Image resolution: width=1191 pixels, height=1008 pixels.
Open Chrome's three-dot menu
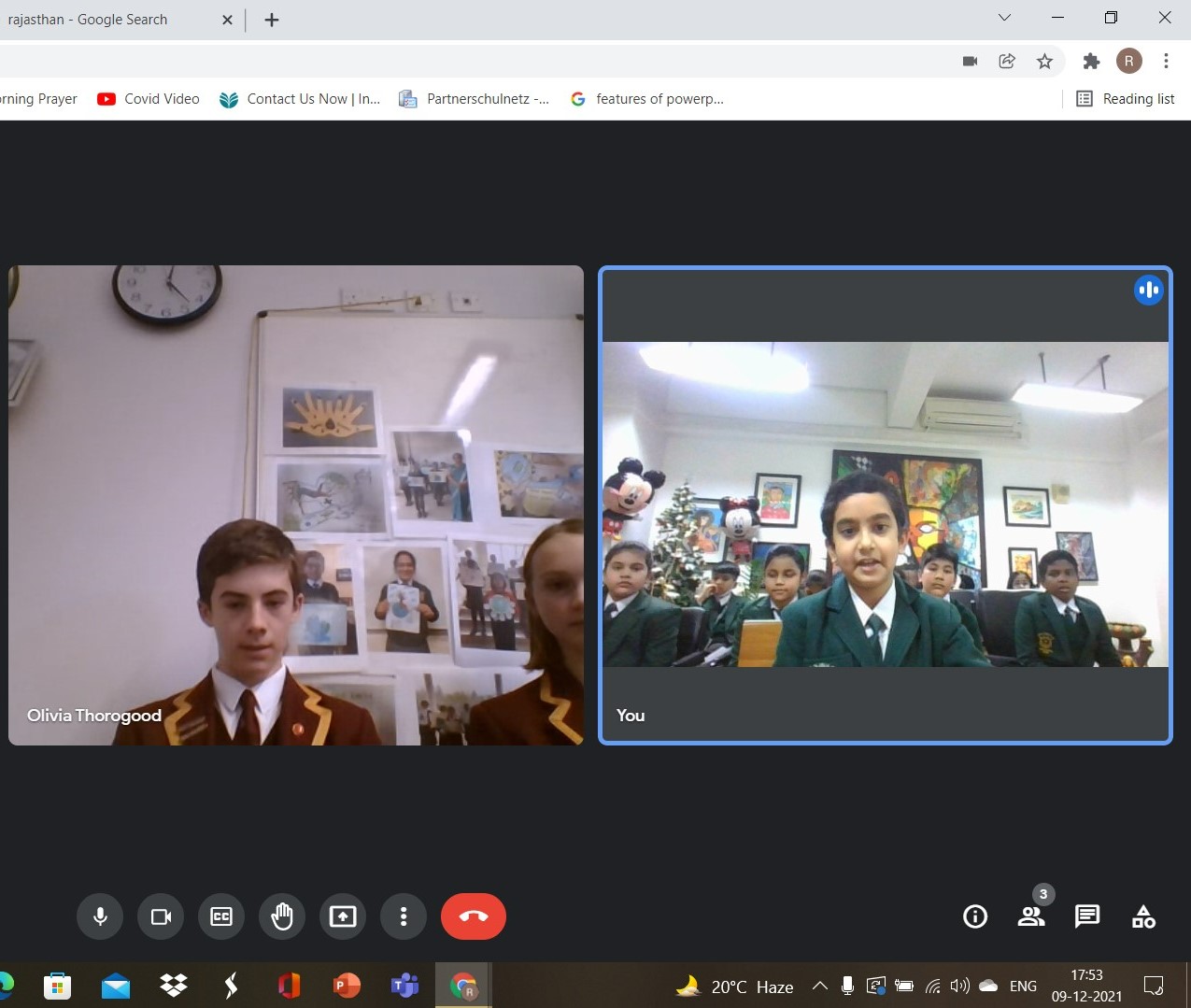point(1166,62)
